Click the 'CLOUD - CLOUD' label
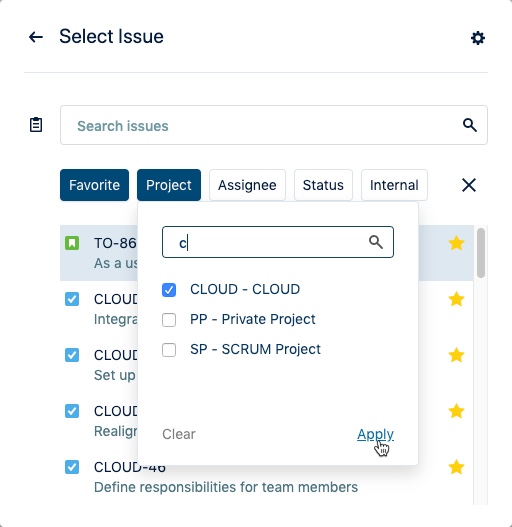The image size is (512, 527). (245, 289)
